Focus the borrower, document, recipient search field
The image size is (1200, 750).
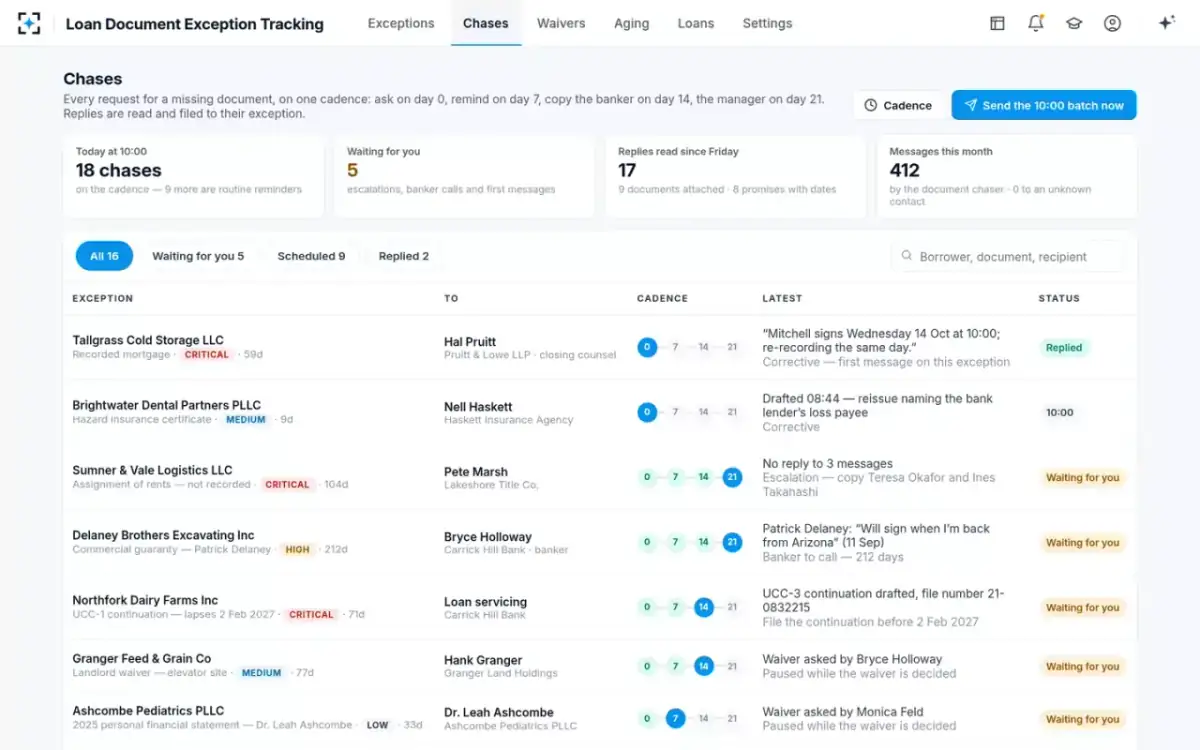click(1008, 256)
